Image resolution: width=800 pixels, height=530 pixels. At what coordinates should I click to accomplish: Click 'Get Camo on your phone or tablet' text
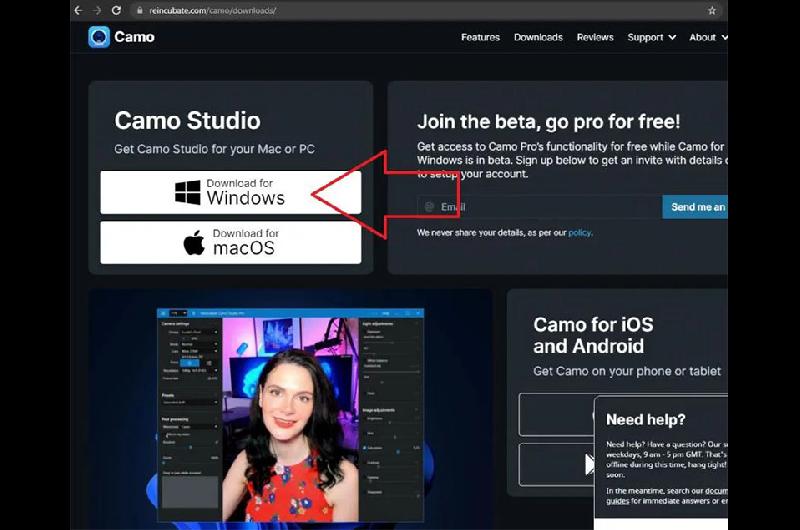coord(627,371)
